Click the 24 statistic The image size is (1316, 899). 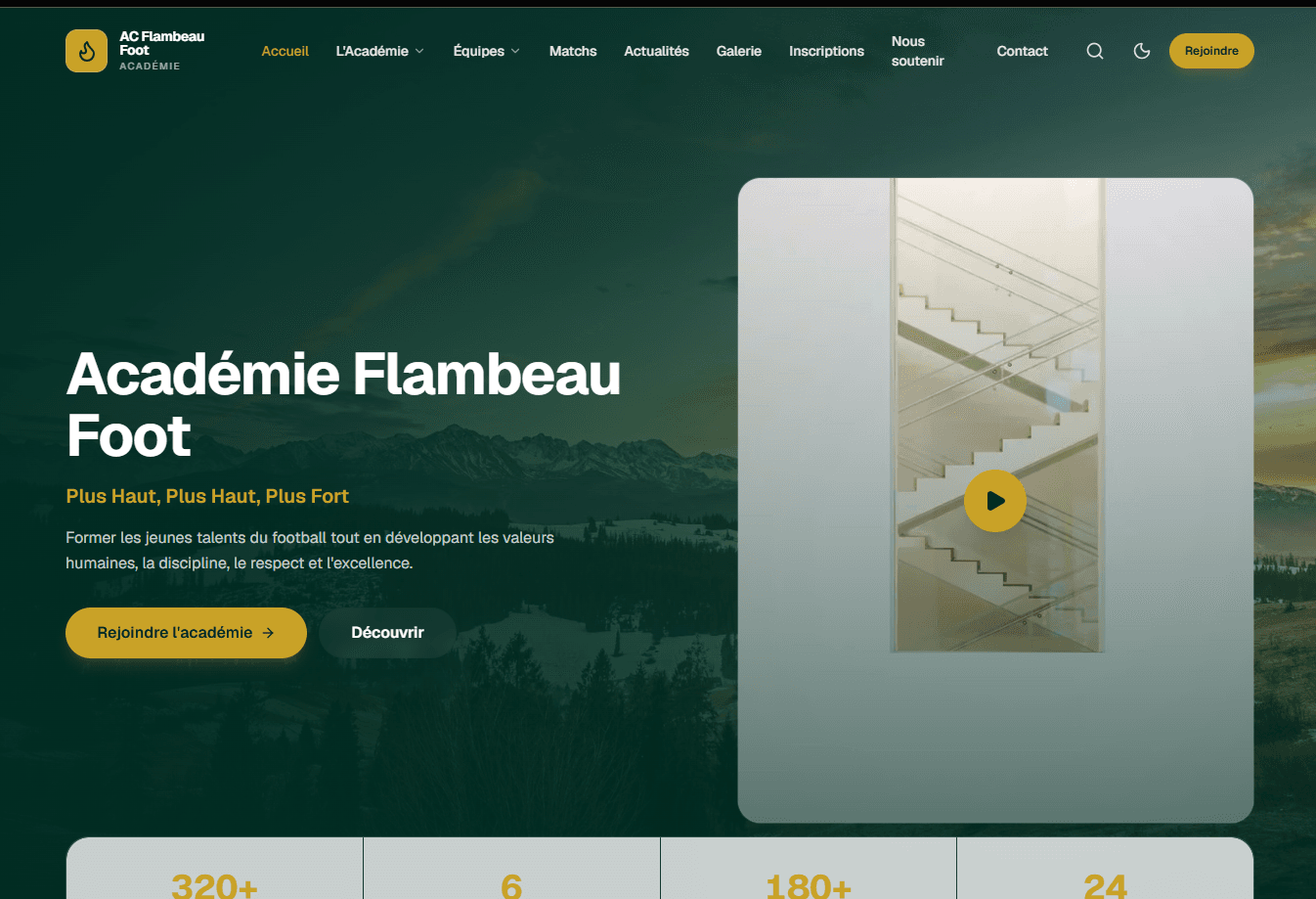pos(1105,886)
